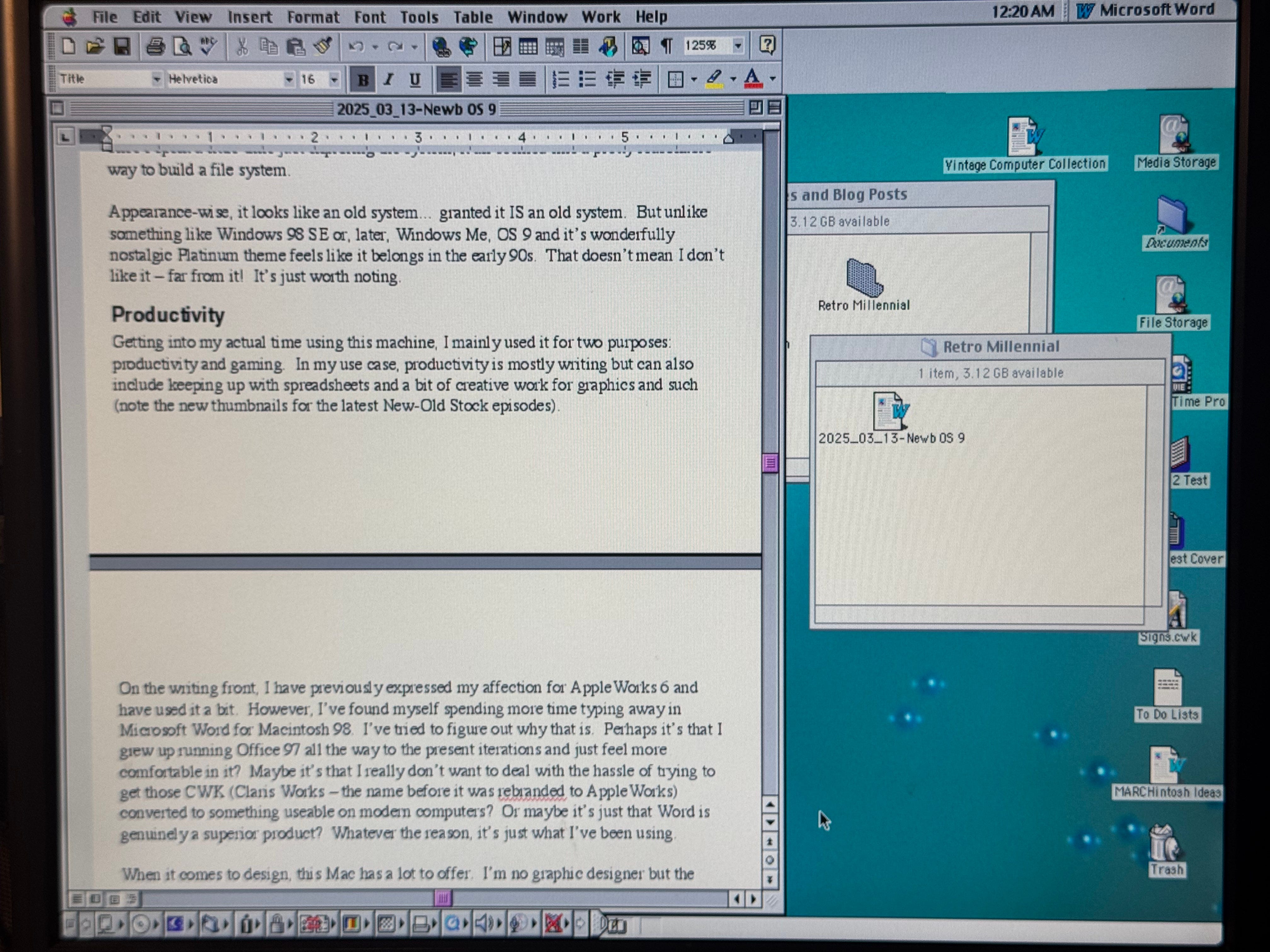Open the Table menu
The width and height of the screenshot is (1270, 952).
click(472, 17)
